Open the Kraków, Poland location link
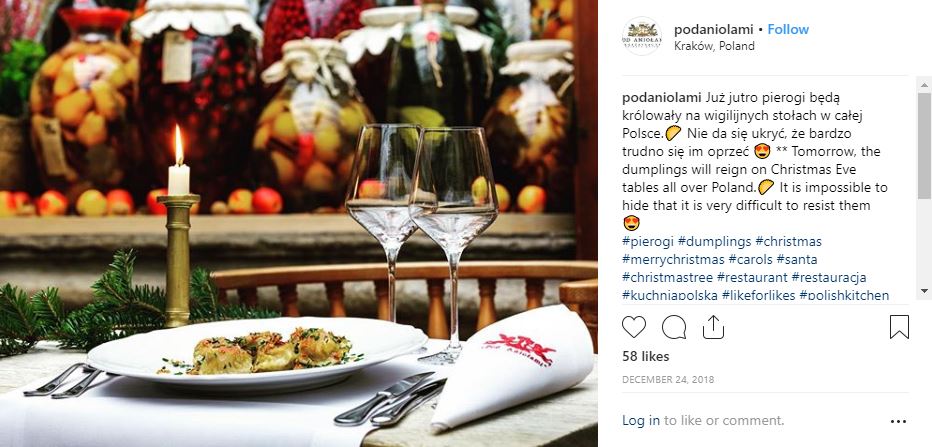 [714, 46]
